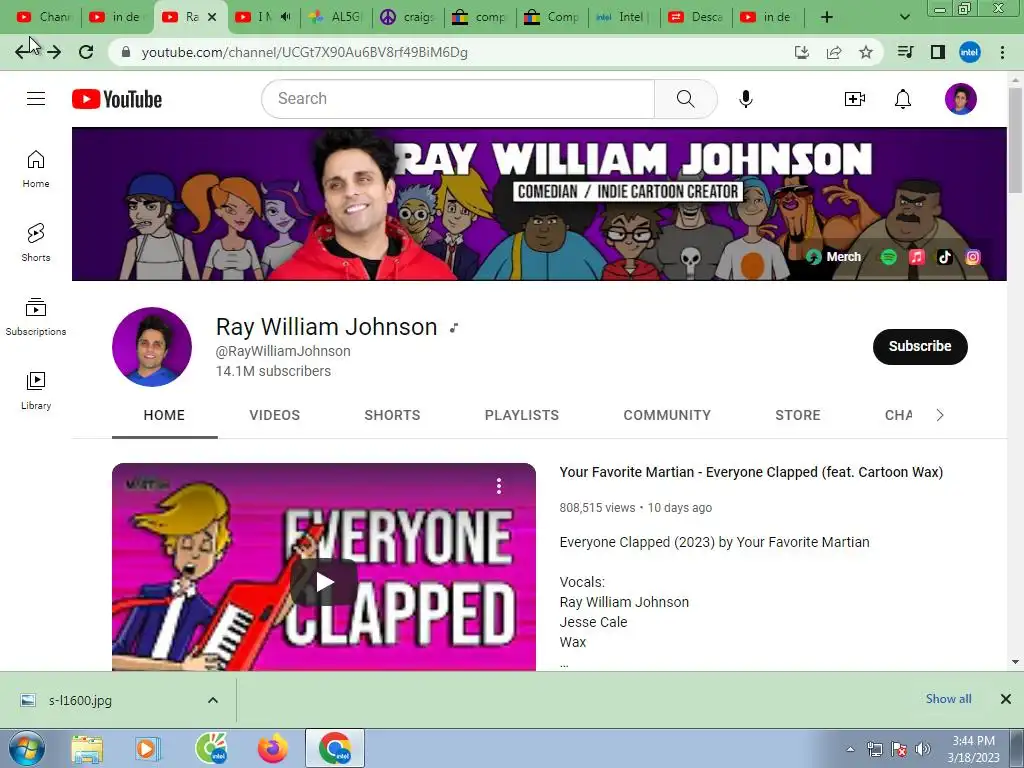Click the video three-dot options
Screen dimensions: 1024x768
click(x=499, y=486)
